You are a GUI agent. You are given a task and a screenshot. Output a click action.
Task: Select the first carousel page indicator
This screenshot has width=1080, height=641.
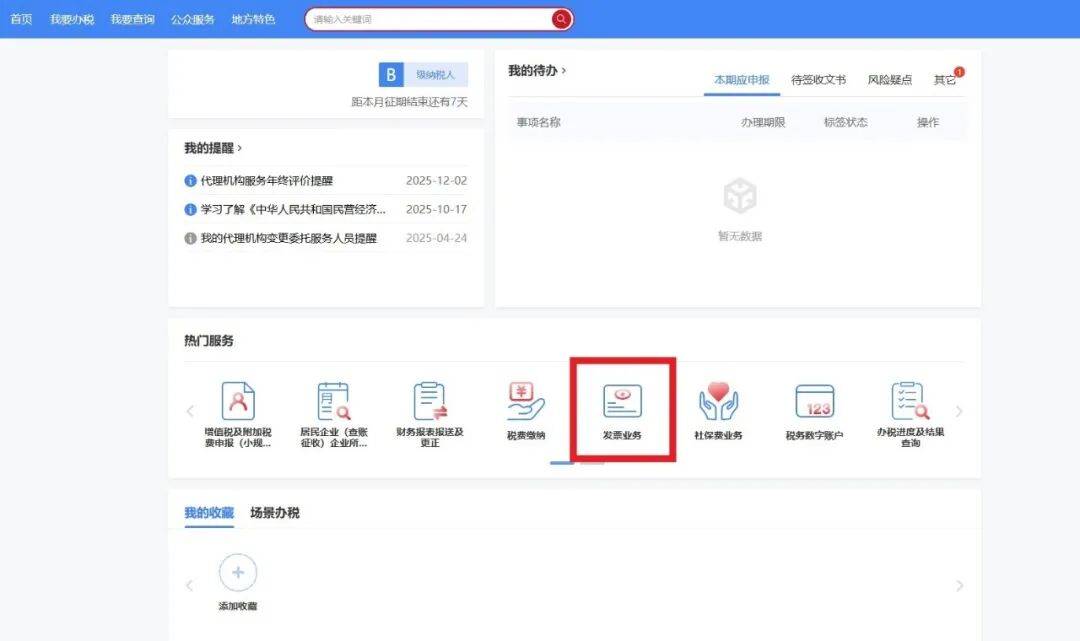(561, 463)
